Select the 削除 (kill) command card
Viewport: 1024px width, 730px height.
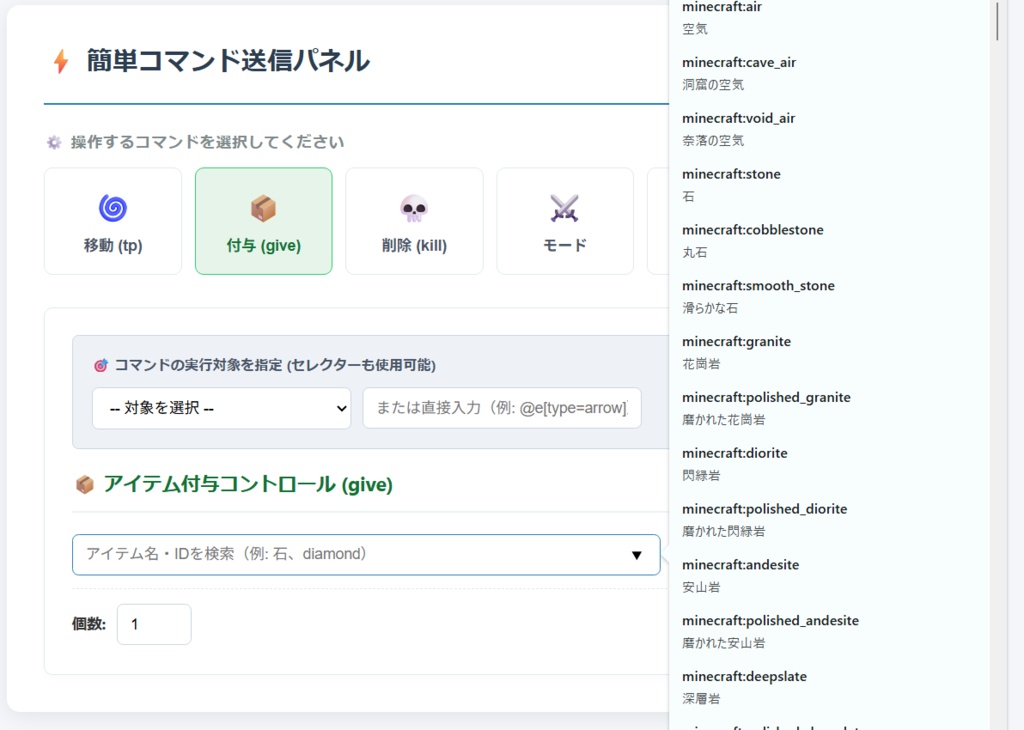pyautogui.click(x=415, y=221)
